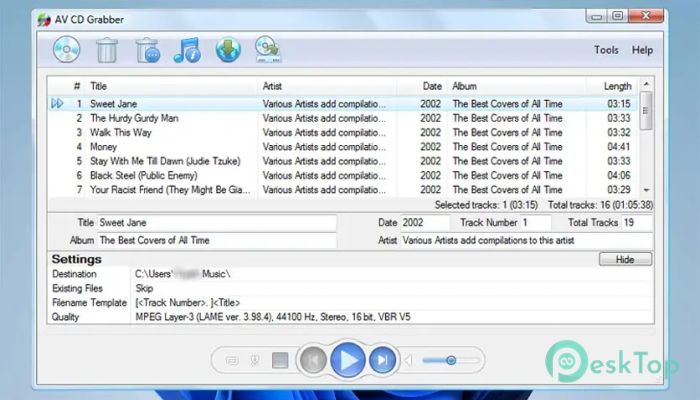
Task: Click the stop playback square button
Action: click(280, 360)
